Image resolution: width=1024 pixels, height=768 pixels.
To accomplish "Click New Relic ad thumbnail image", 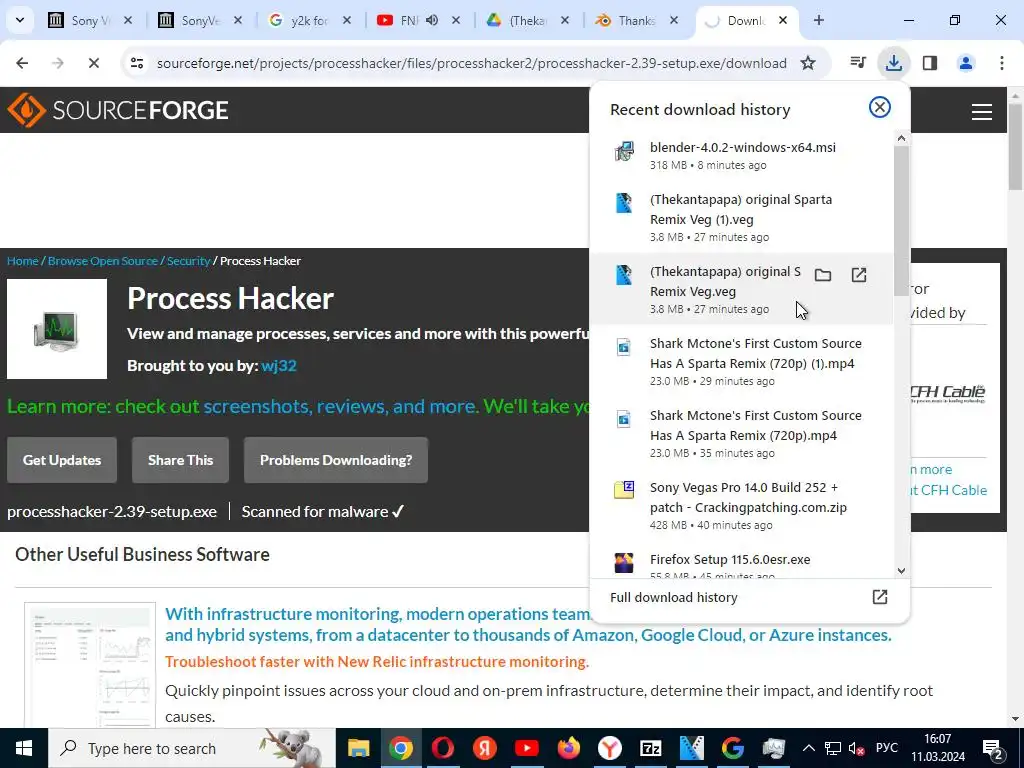I will [x=90, y=665].
